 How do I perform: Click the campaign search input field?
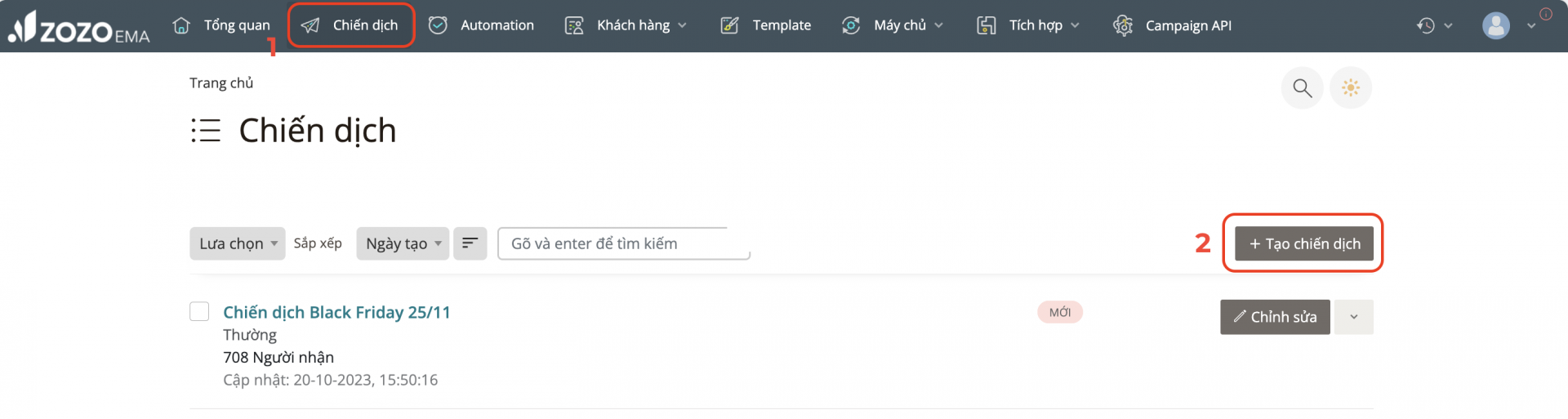624,243
